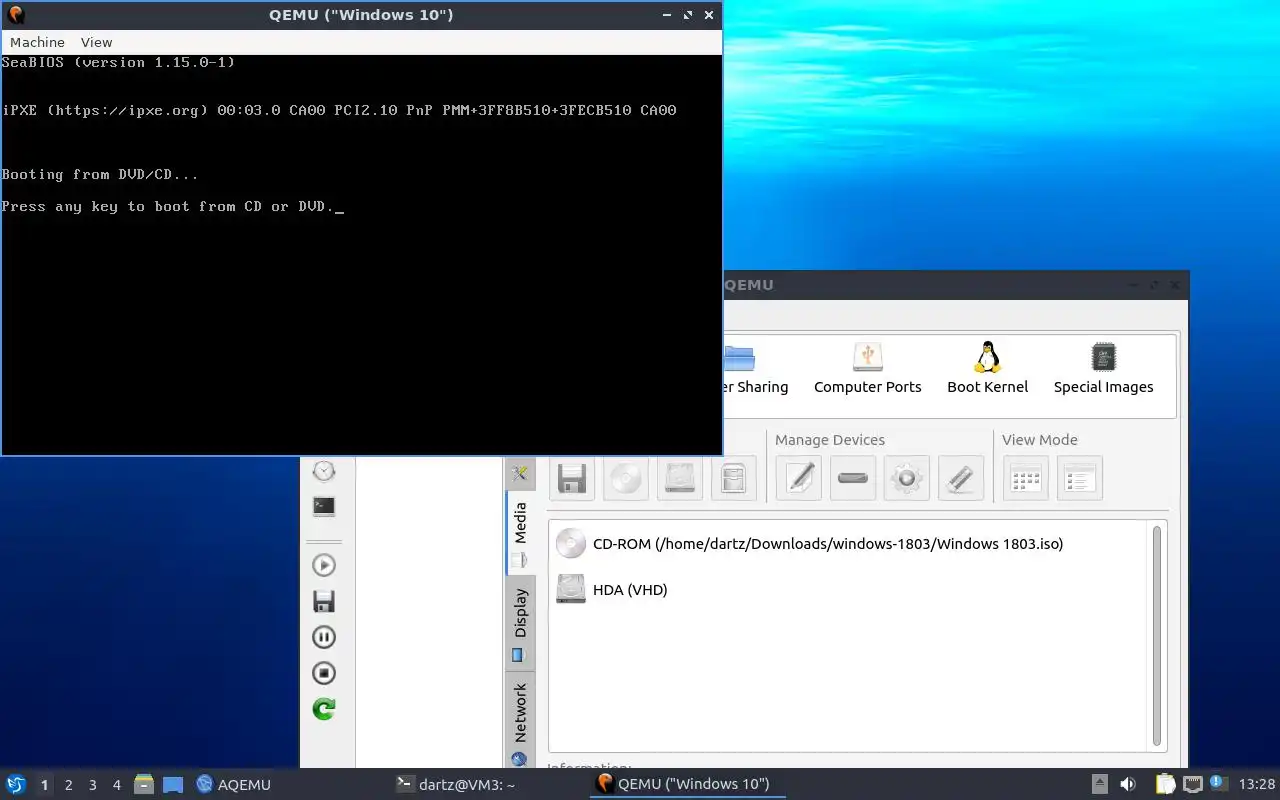
Task: Click inside the QEMU boot console screen
Action: 361,254
